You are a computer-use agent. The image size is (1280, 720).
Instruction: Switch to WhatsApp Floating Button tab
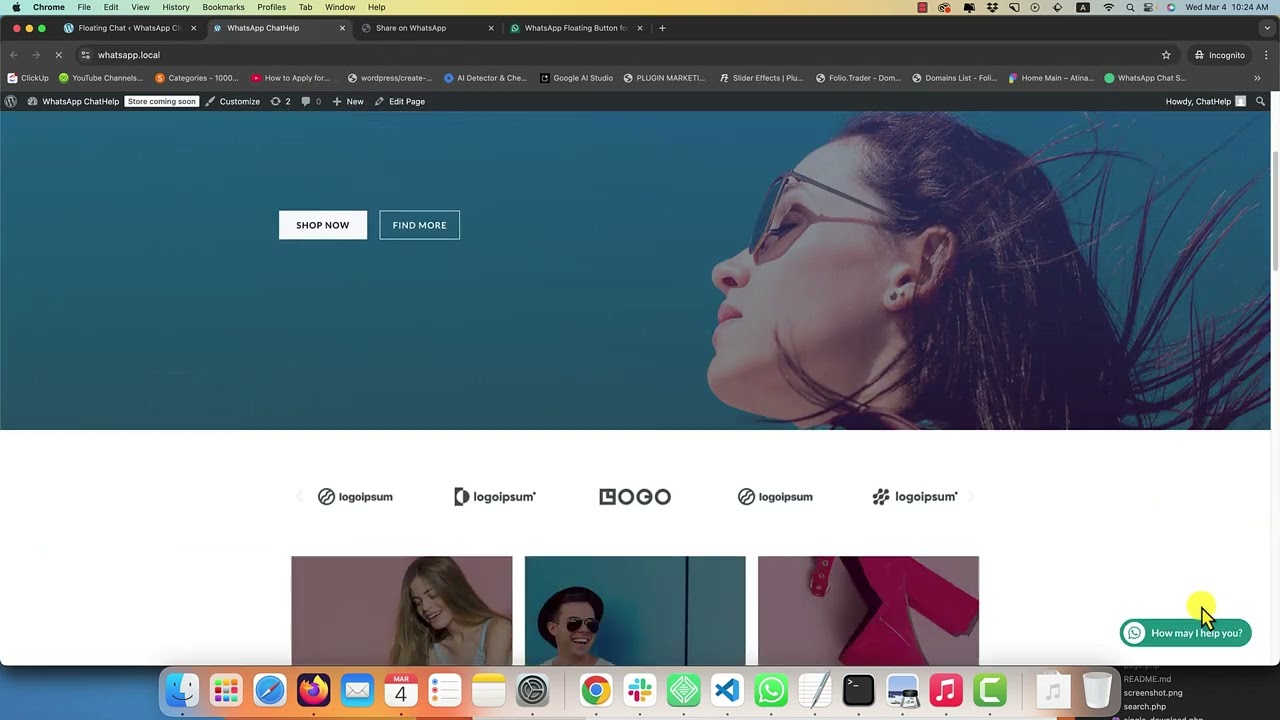(x=576, y=28)
